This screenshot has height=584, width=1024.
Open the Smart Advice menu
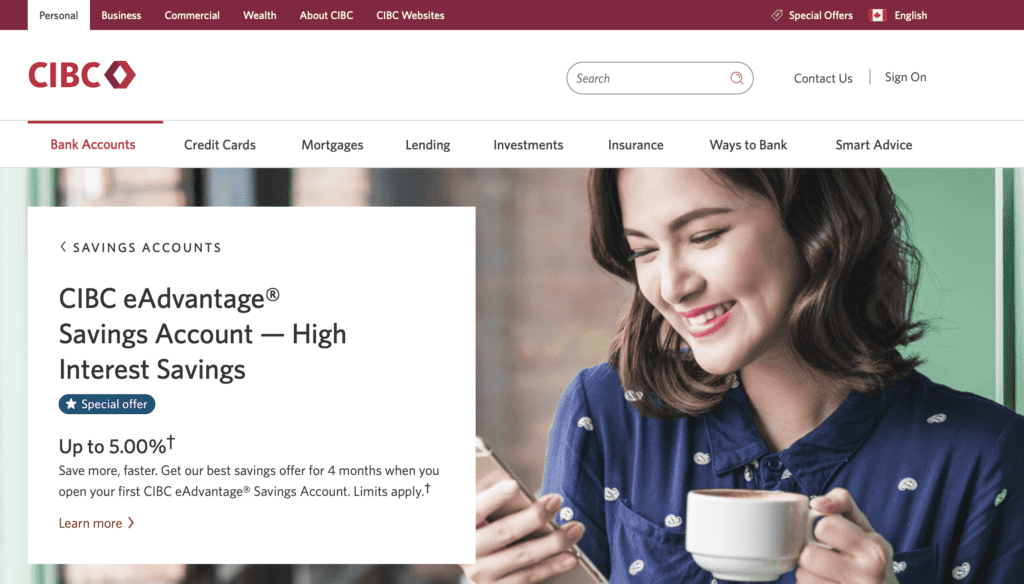pyautogui.click(x=873, y=145)
